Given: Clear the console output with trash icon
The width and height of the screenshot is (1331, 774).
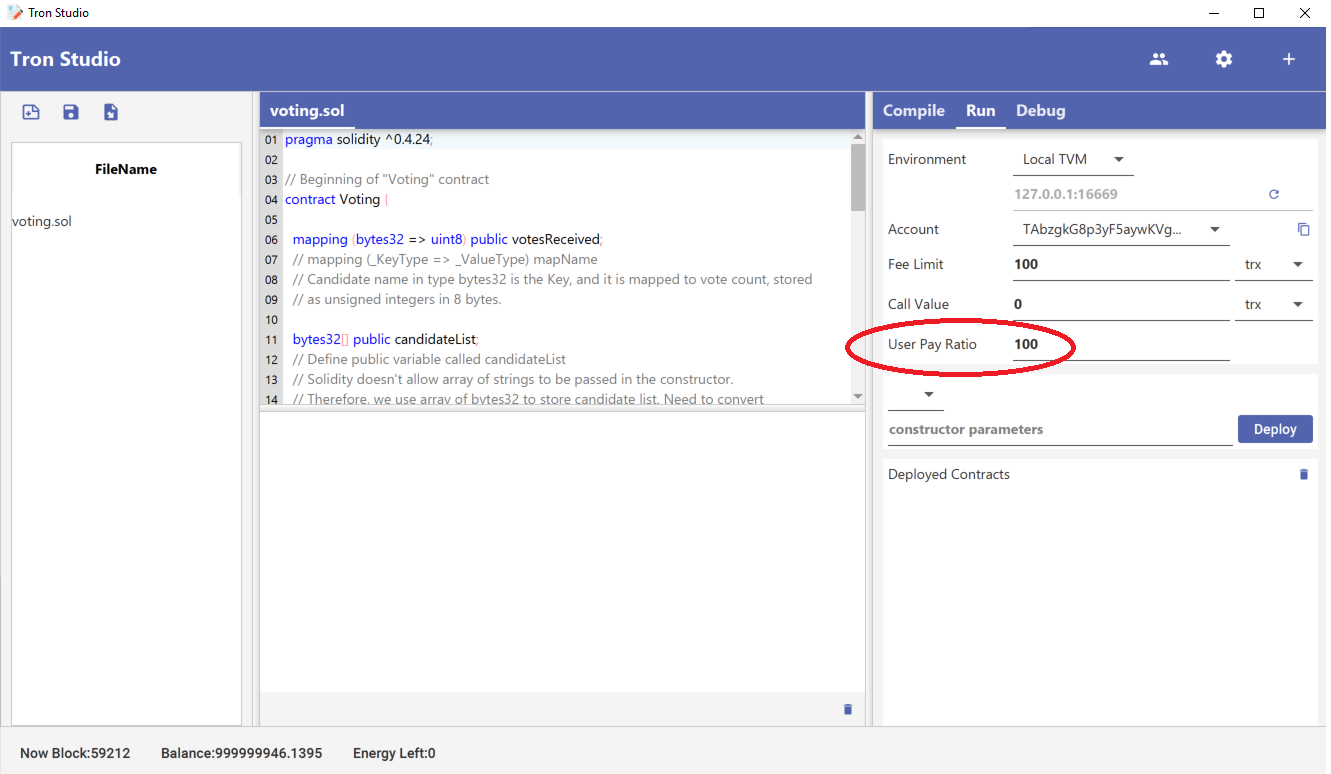Looking at the screenshot, I should pos(848,709).
